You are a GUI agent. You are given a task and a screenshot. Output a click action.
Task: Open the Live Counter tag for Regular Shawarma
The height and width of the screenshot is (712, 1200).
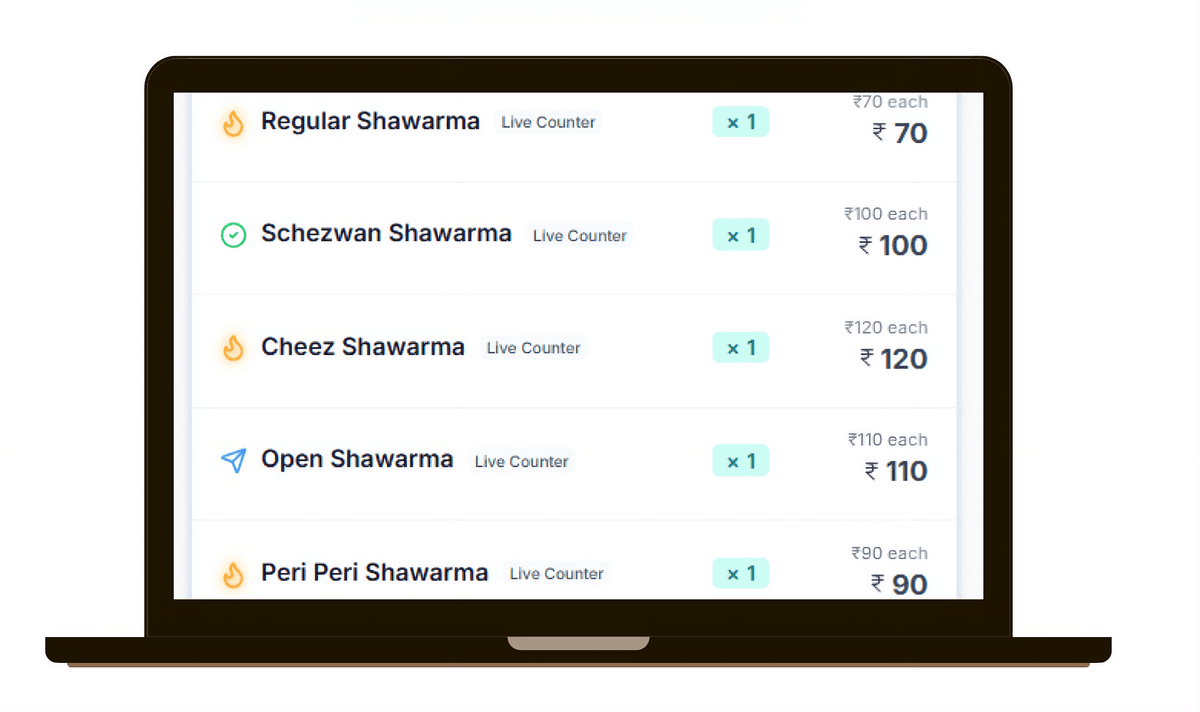click(548, 122)
